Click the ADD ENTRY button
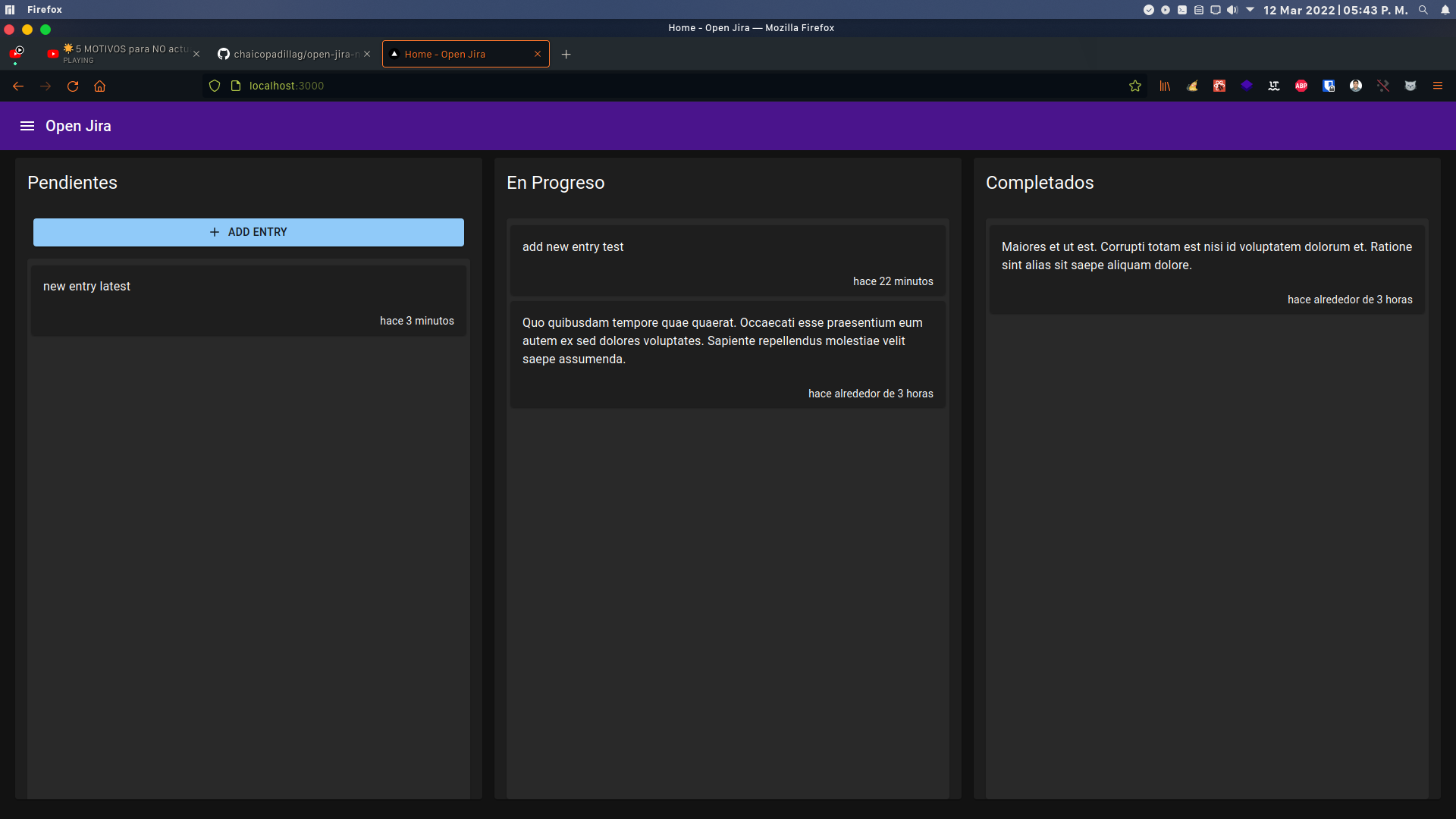 (x=249, y=232)
